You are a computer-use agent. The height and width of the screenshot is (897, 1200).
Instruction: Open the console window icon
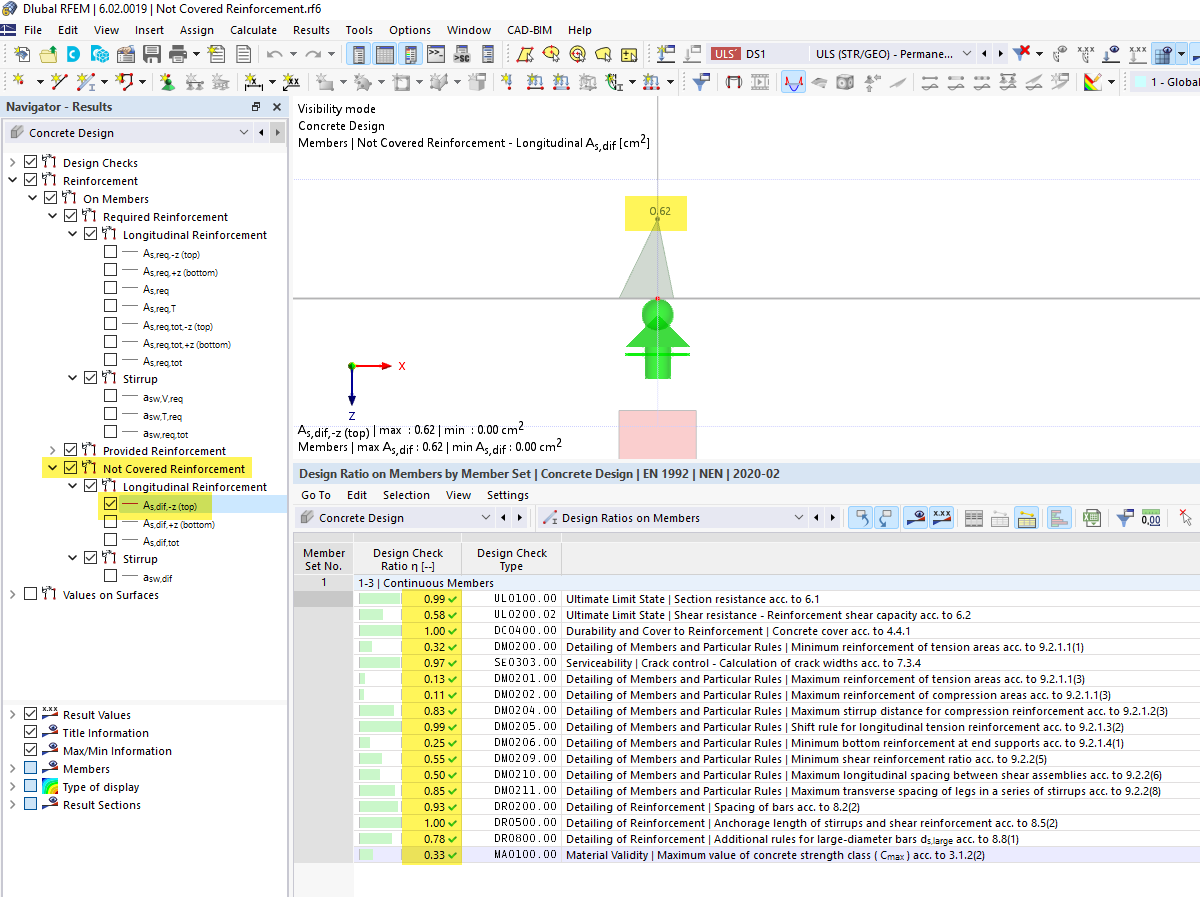point(436,54)
